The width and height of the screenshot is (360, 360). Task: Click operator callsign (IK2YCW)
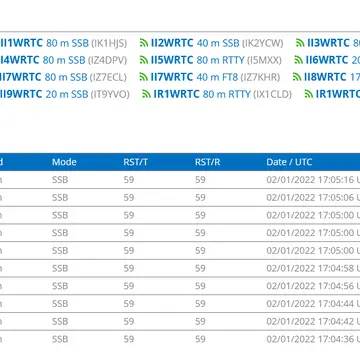[x=263, y=43]
